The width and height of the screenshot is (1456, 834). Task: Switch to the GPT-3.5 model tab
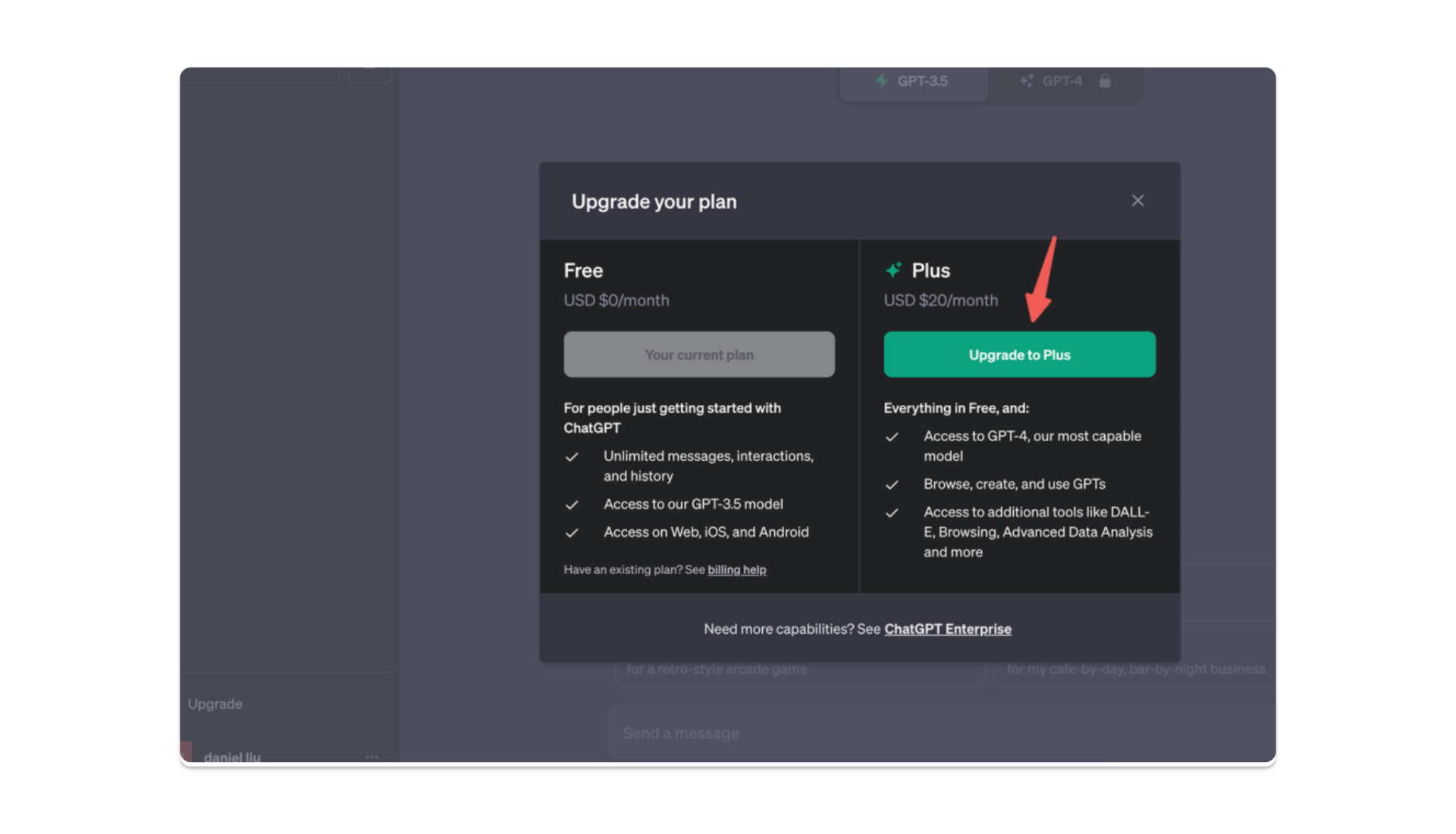pos(913,81)
